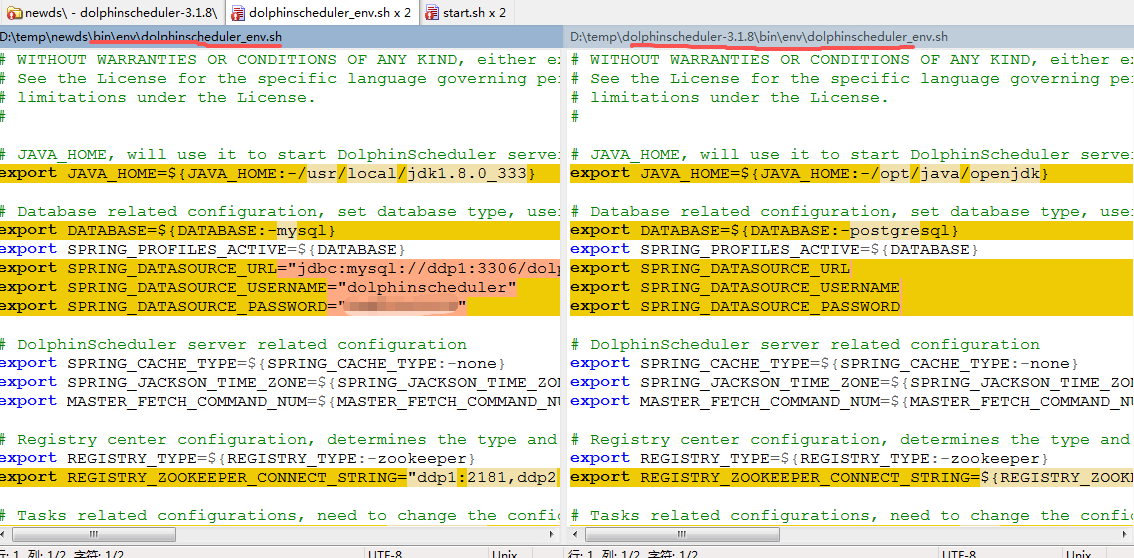
Task: Click right pane SPRING_JACKSON_TIME_ZONE line
Action: pyautogui.click(x=852, y=382)
